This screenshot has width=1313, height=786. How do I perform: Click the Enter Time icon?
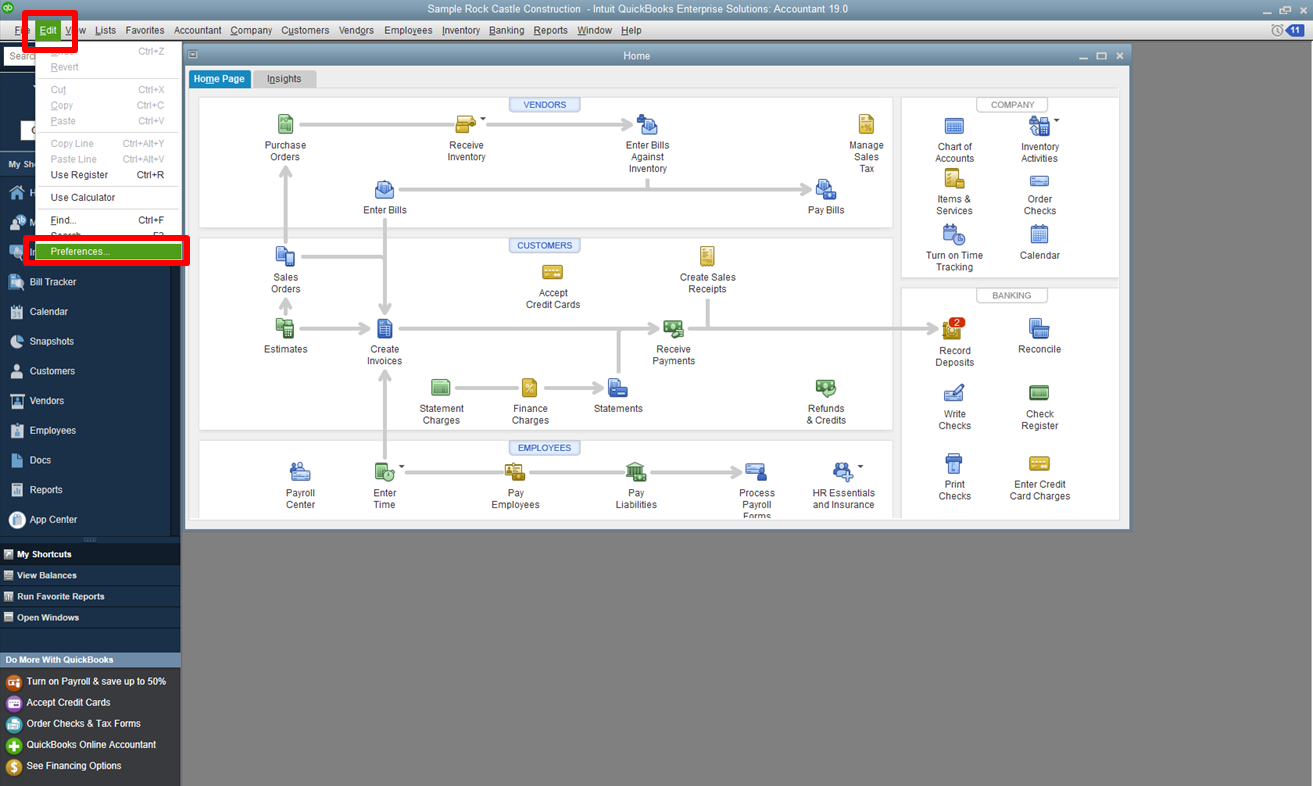384,472
